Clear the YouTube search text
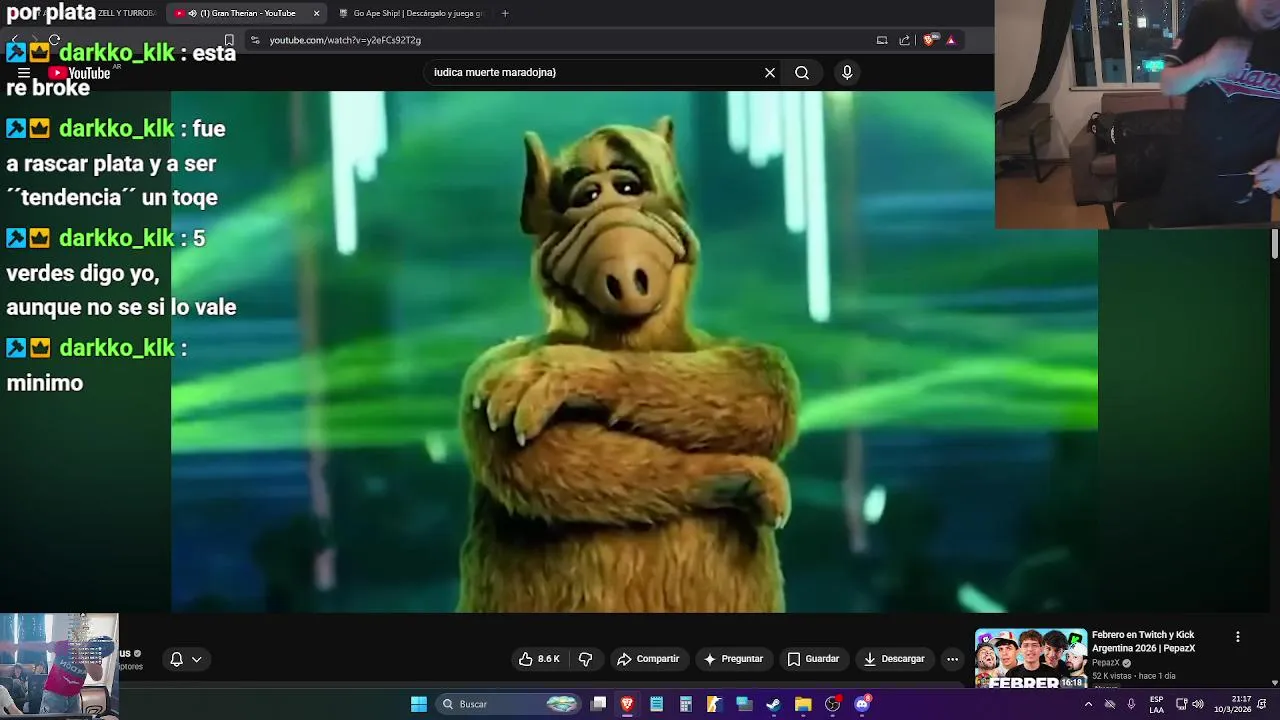 (770, 73)
